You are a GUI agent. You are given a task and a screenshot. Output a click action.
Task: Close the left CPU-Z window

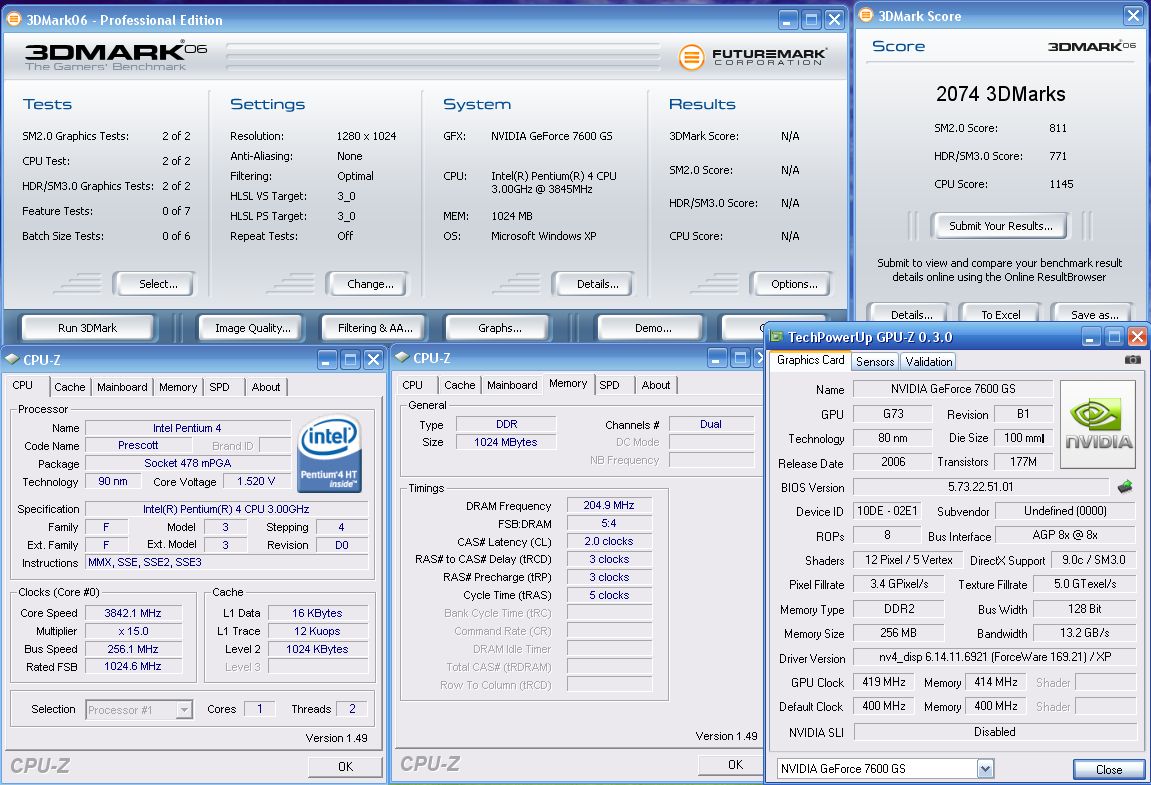click(374, 360)
